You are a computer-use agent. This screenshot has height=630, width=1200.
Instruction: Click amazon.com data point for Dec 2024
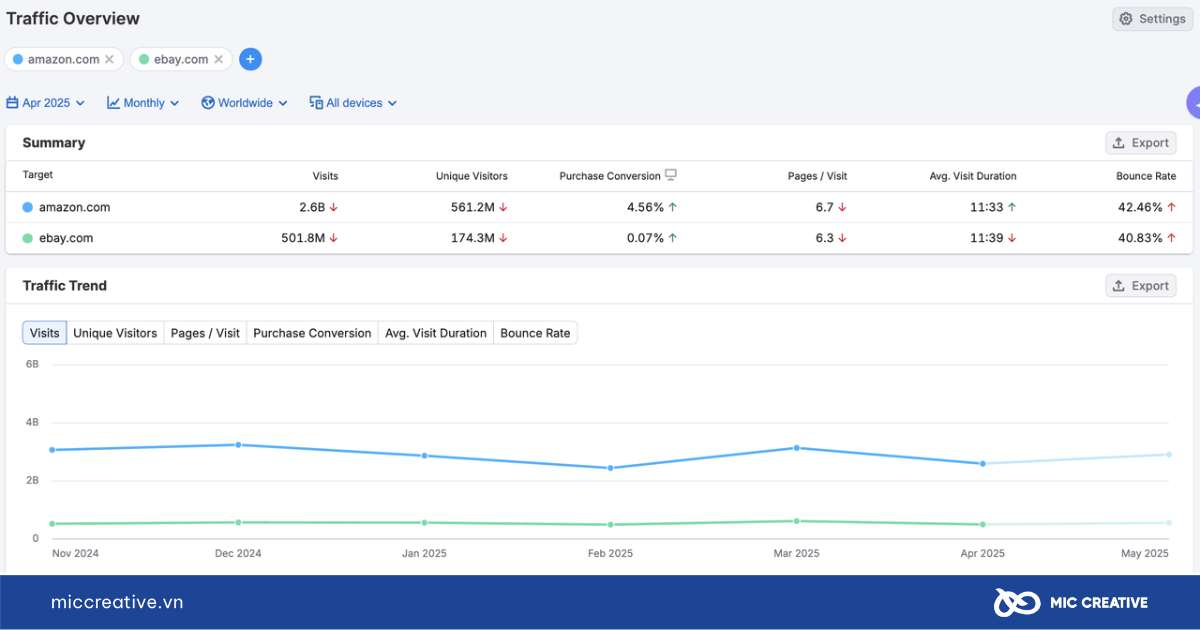point(238,445)
